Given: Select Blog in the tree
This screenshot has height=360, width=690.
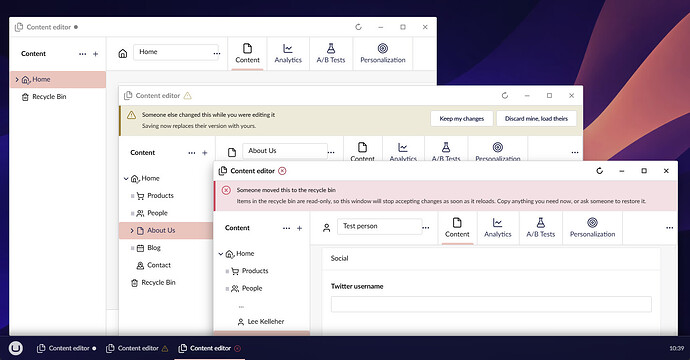Looking at the screenshot, I should click(x=154, y=248).
